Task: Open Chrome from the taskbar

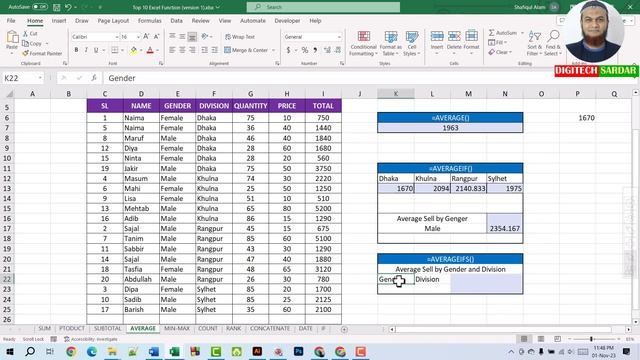Action: 71,351
